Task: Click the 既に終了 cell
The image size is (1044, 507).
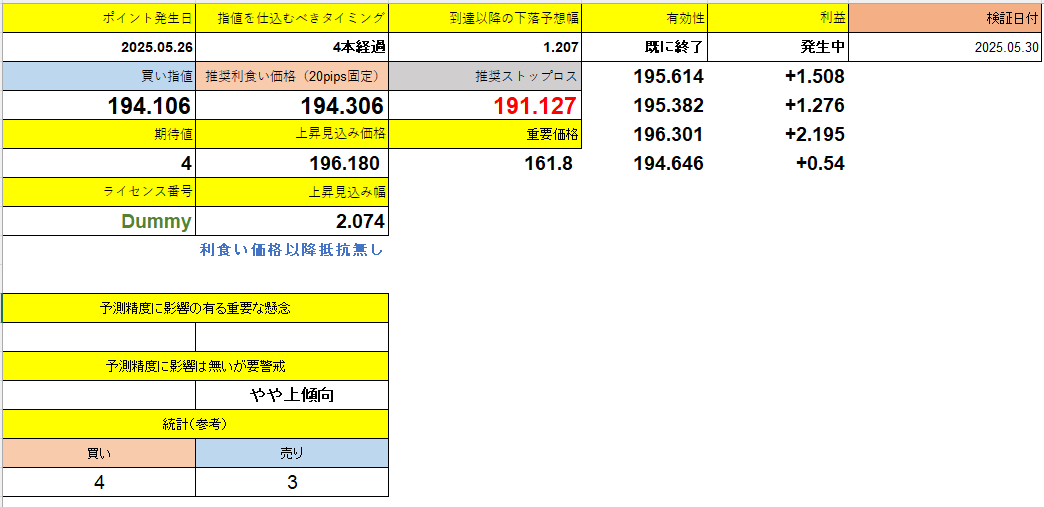Action: pos(645,47)
